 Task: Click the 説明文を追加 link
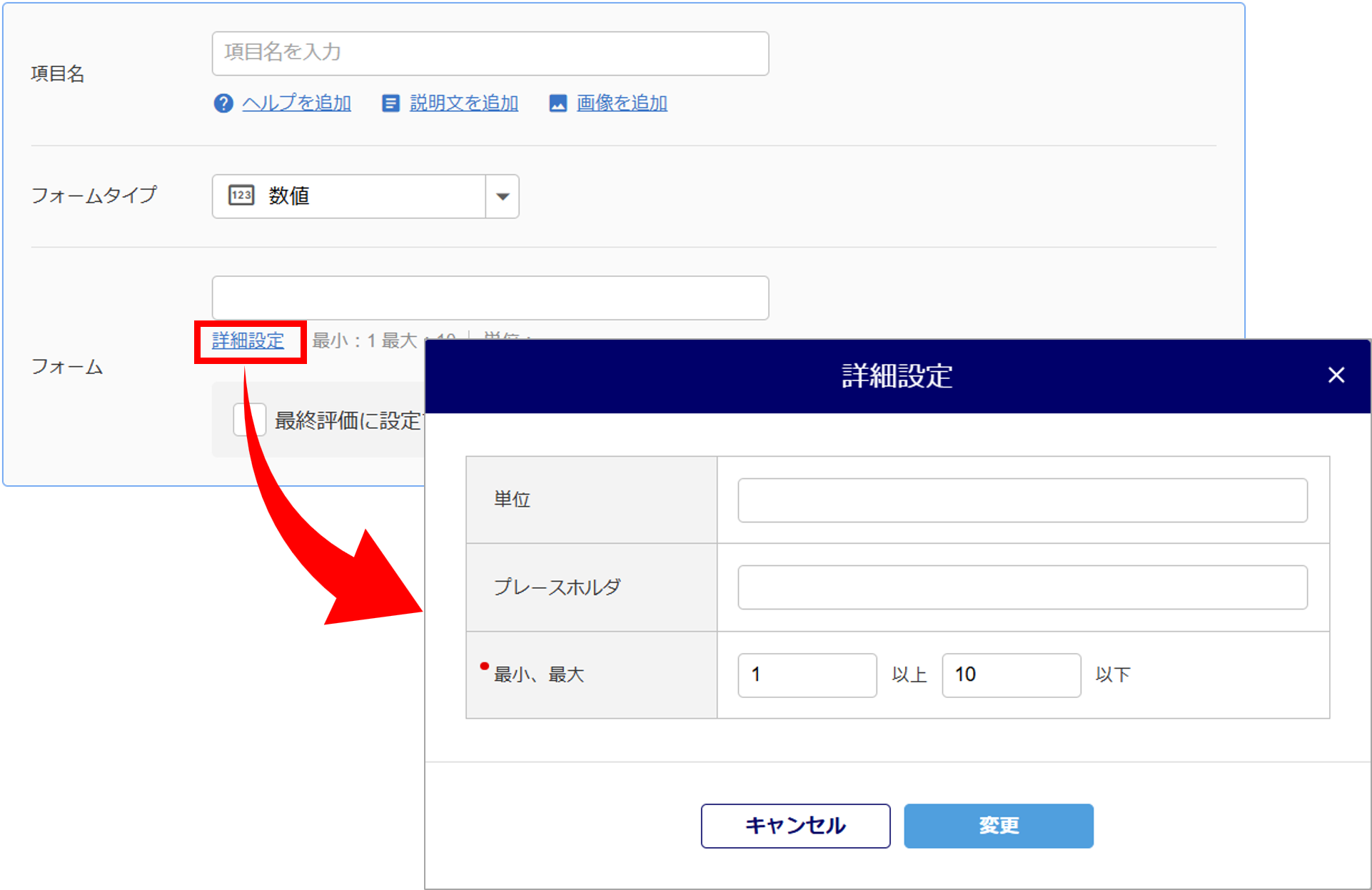tap(464, 103)
